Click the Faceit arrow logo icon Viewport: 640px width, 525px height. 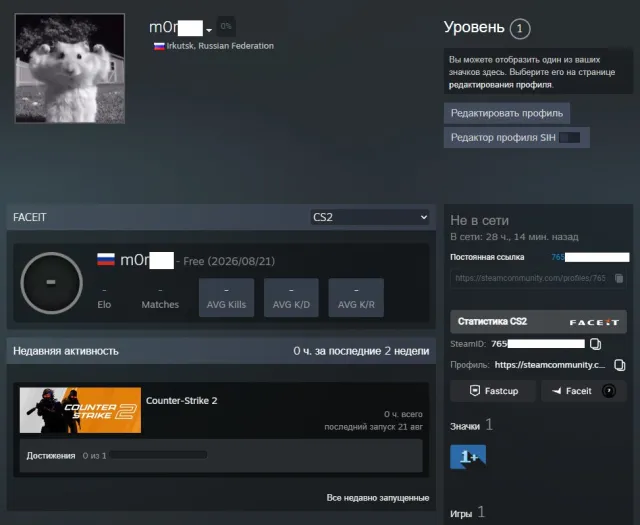click(x=556, y=391)
